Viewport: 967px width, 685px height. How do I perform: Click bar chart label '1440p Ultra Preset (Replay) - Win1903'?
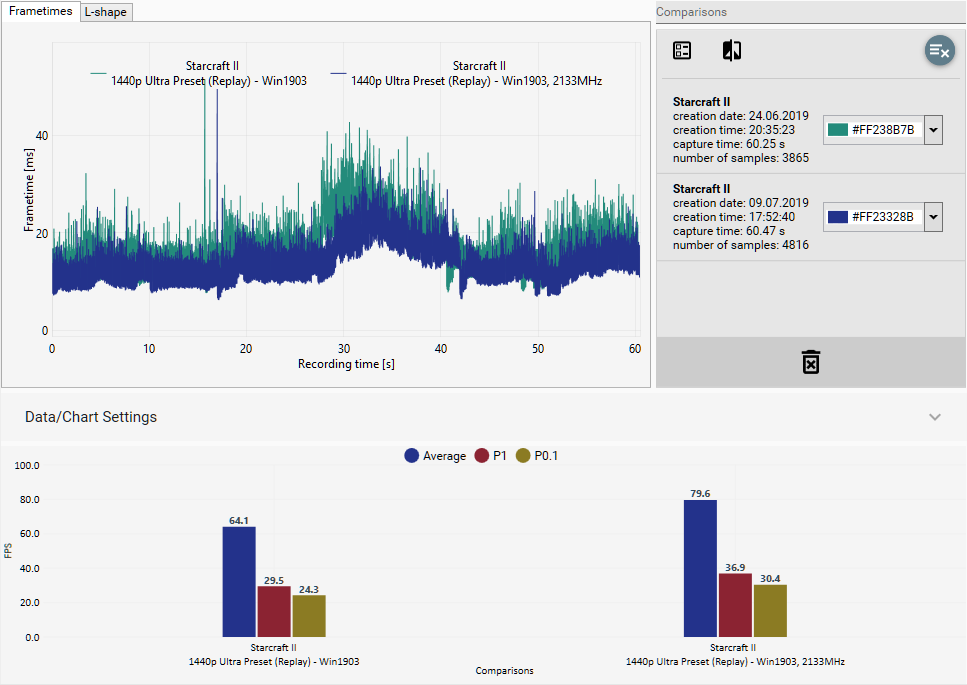[274, 662]
